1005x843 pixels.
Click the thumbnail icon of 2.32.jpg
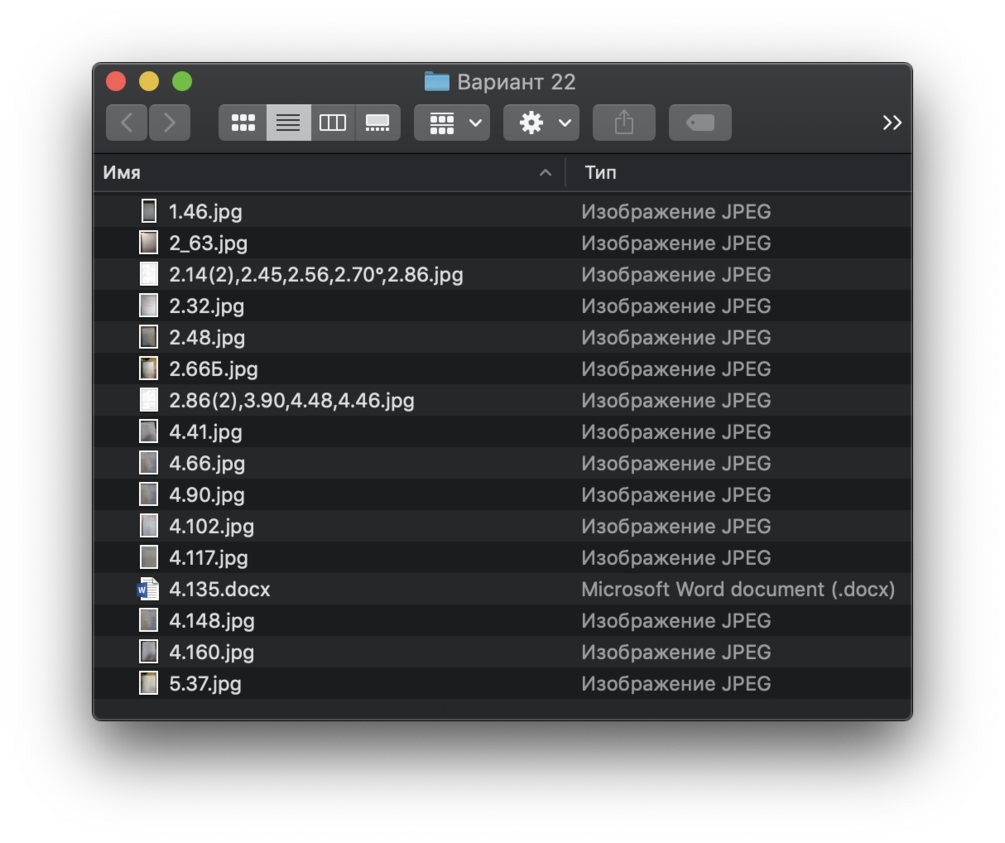(x=149, y=305)
